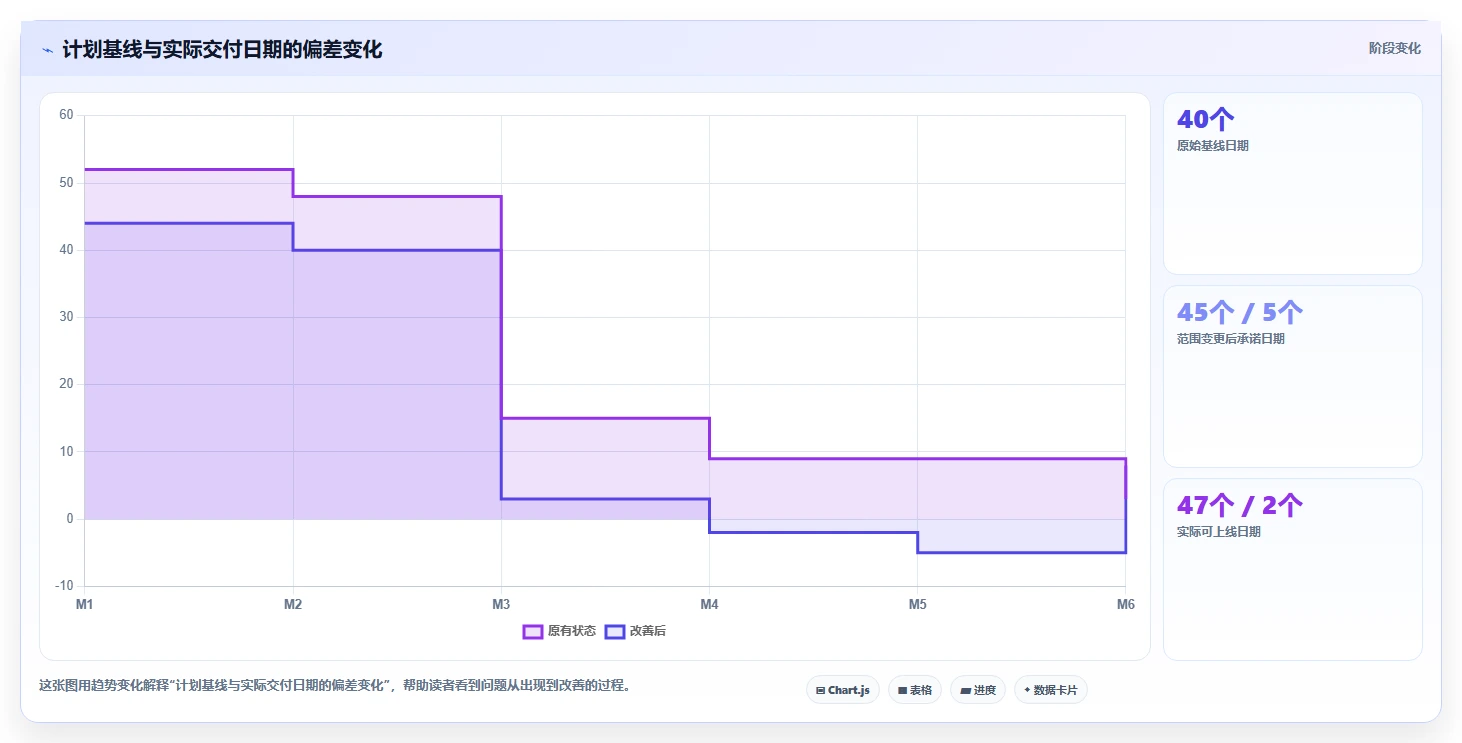The width and height of the screenshot is (1462, 743).
Task: Select the 进度 chip
Action: click(x=977, y=690)
